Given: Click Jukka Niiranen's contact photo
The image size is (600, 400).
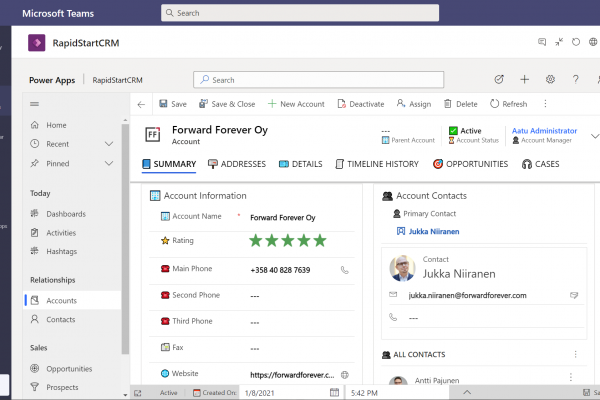Looking at the screenshot, I should tap(402, 268).
